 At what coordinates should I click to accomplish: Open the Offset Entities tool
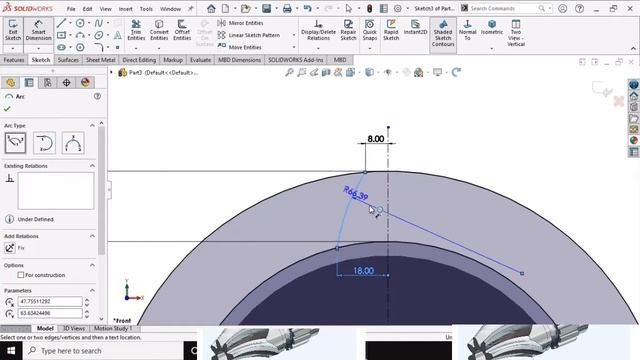(182, 30)
